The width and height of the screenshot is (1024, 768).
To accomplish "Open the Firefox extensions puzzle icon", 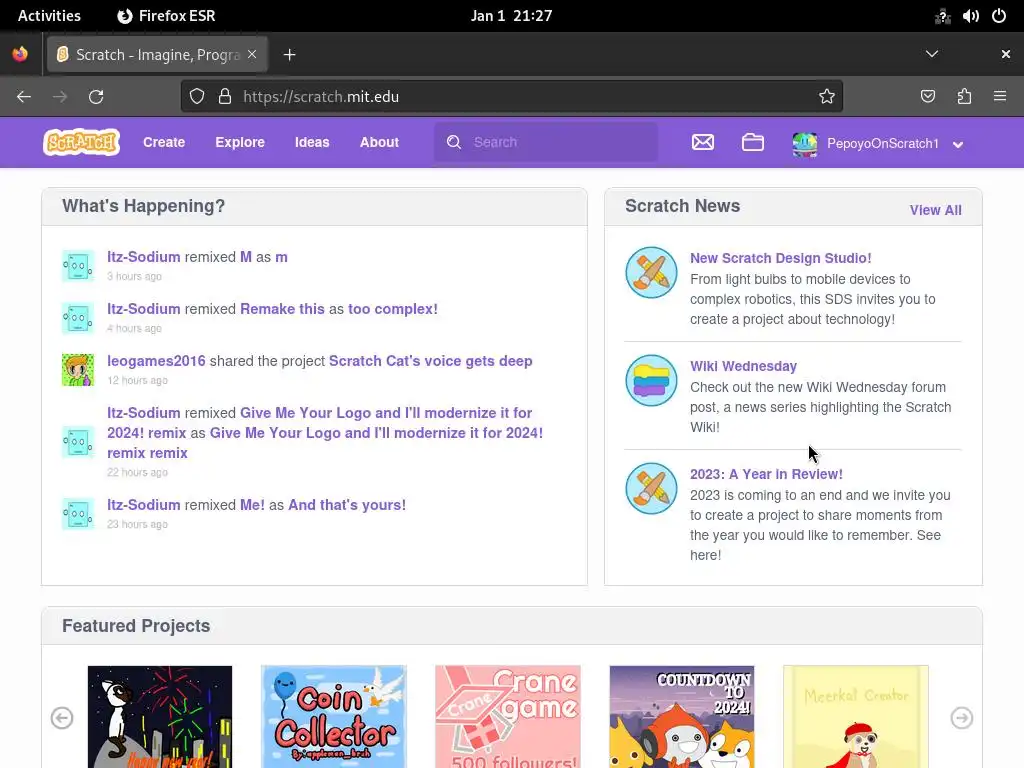I will (964, 97).
